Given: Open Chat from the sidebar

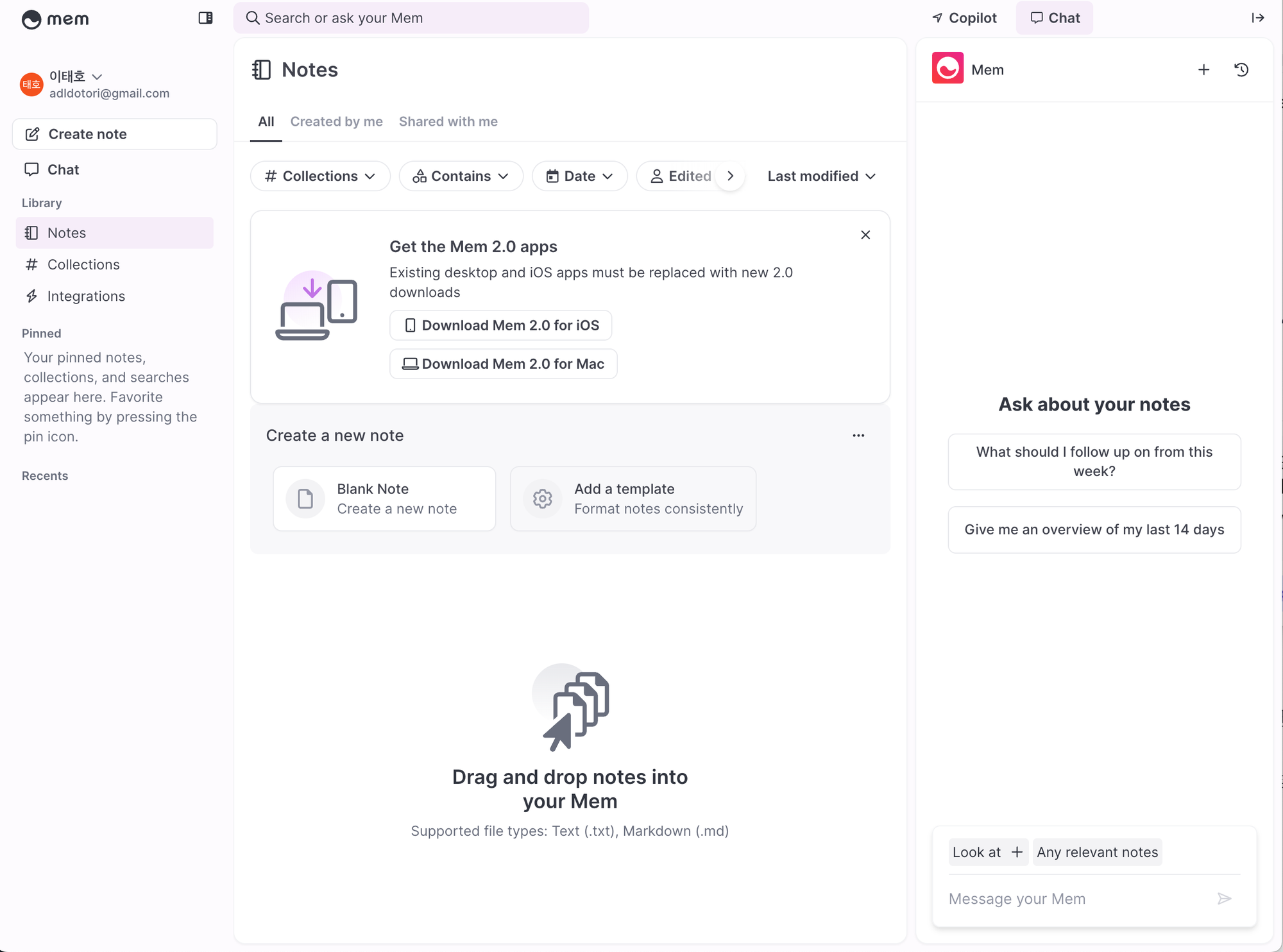Looking at the screenshot, I should (x=115, y=169).
